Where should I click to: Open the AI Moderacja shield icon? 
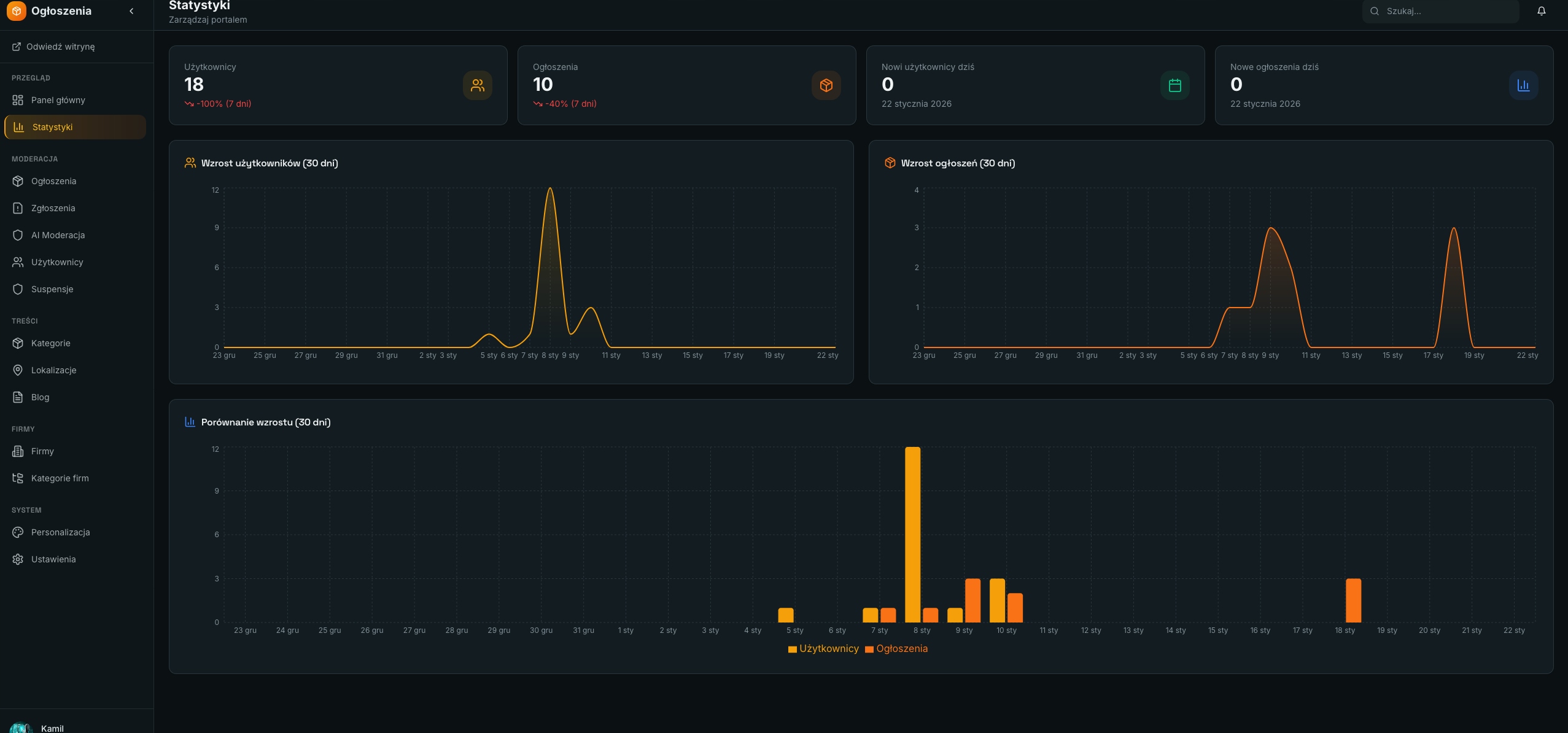[18, 235]
